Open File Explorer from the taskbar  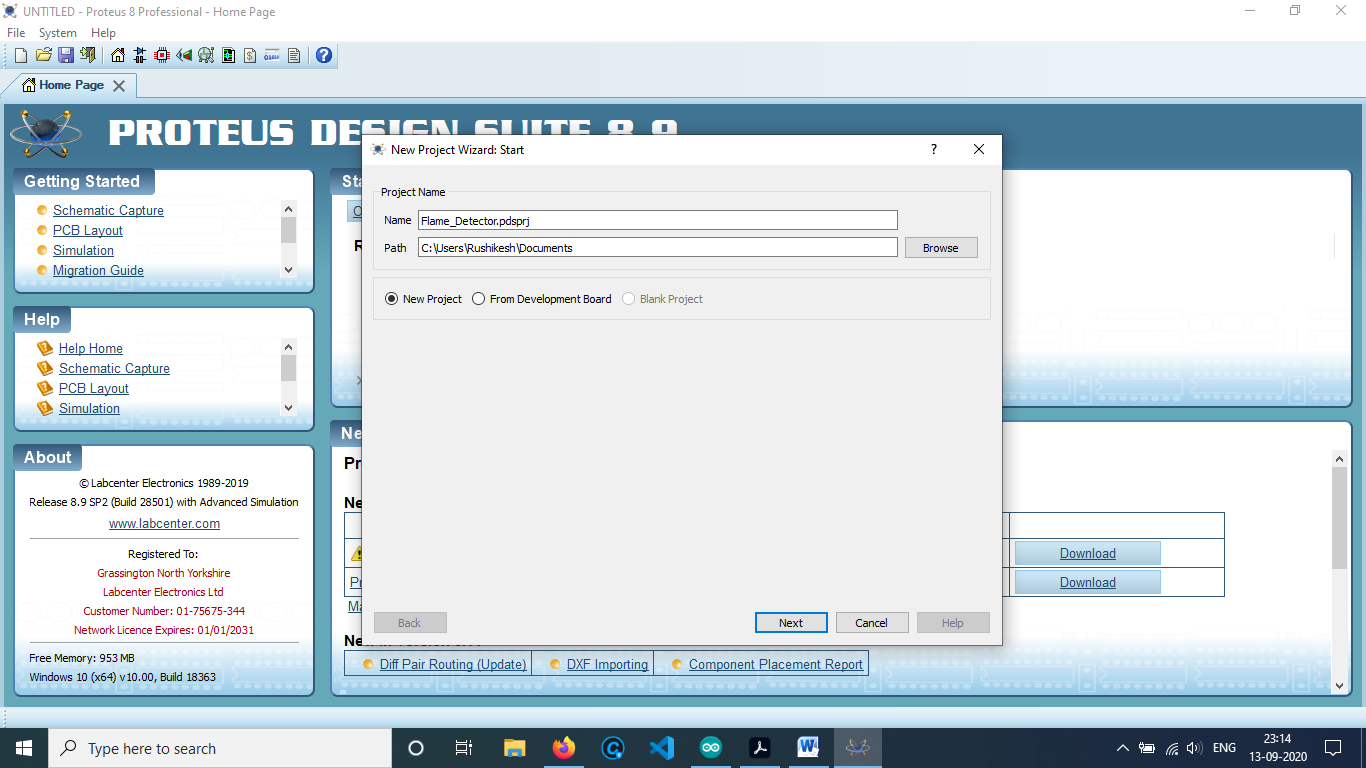click(x=514, y=748)
